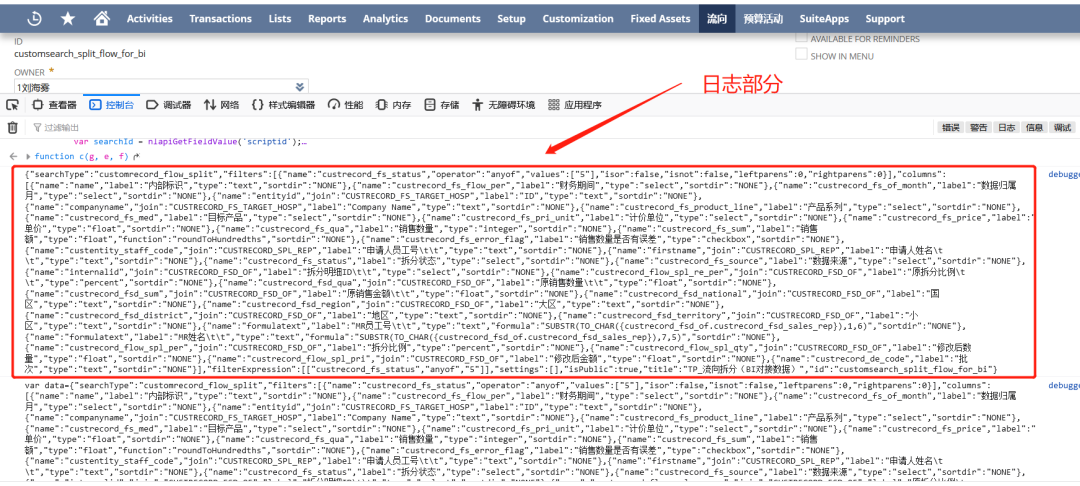Jump to function definition arrow icon
1080x486 pixels.
point(136,156)
